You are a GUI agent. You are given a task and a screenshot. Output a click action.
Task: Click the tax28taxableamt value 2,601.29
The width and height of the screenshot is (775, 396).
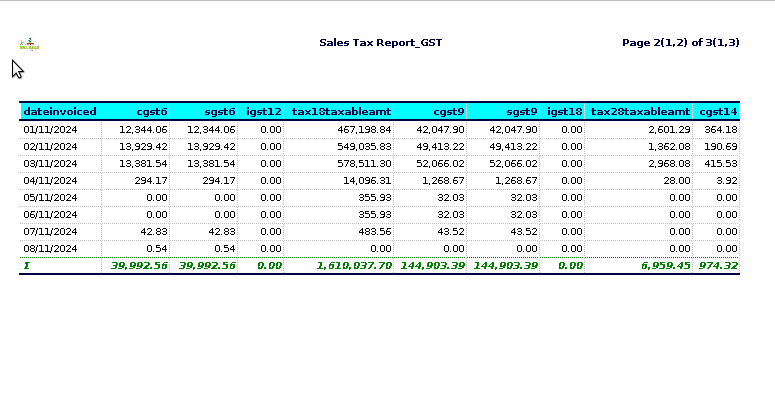coord(669,130)
